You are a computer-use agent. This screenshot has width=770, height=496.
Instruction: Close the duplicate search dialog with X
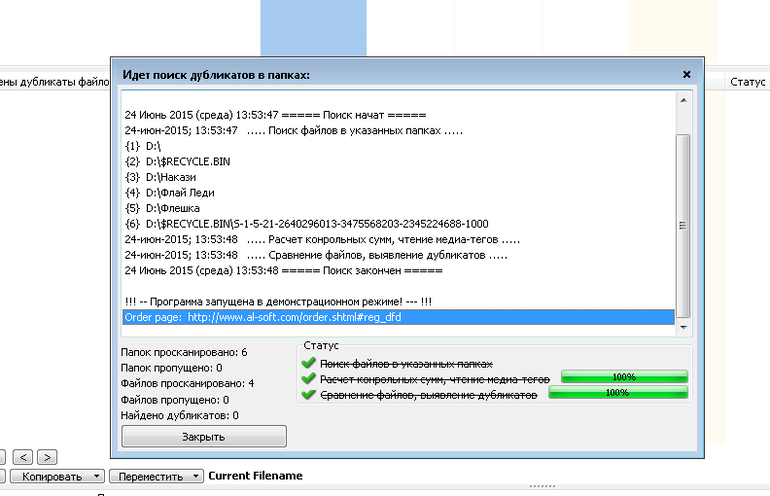click(x=687, y=75)
